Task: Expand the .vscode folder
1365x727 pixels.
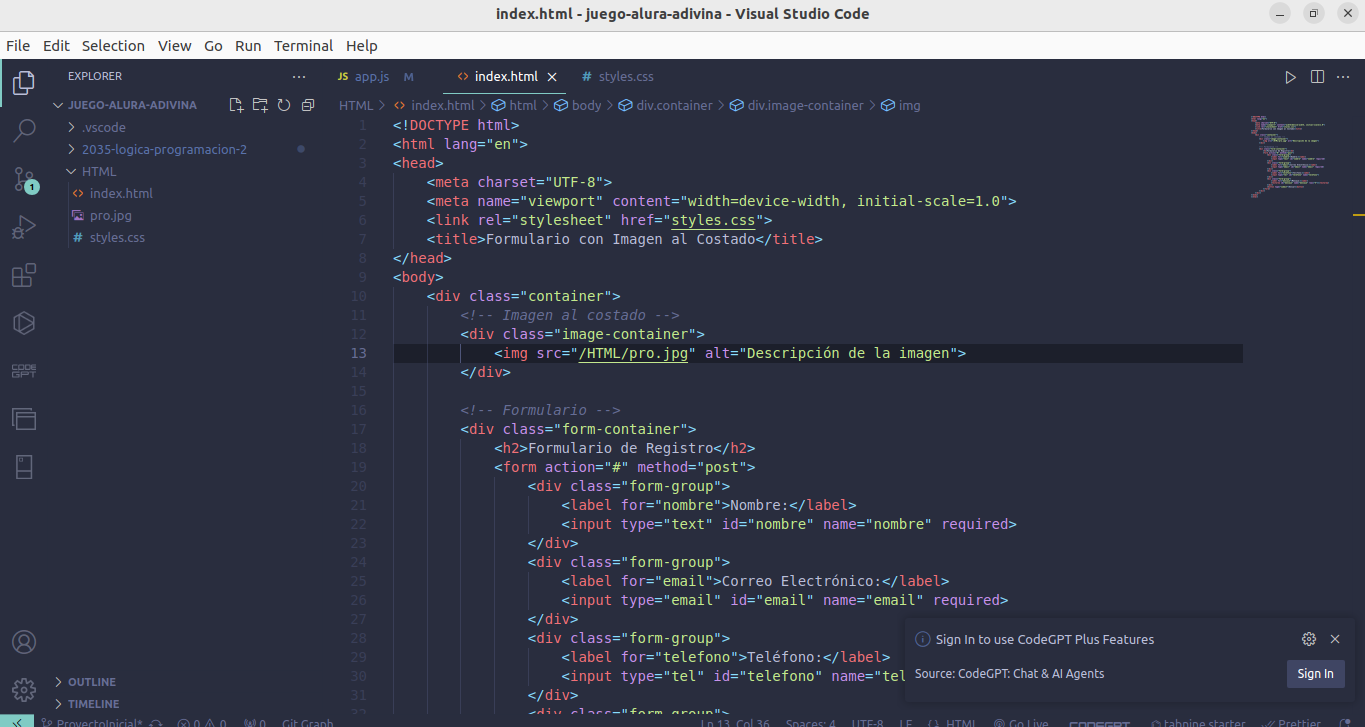Action: pyautogui.click(x=103, y=127)
